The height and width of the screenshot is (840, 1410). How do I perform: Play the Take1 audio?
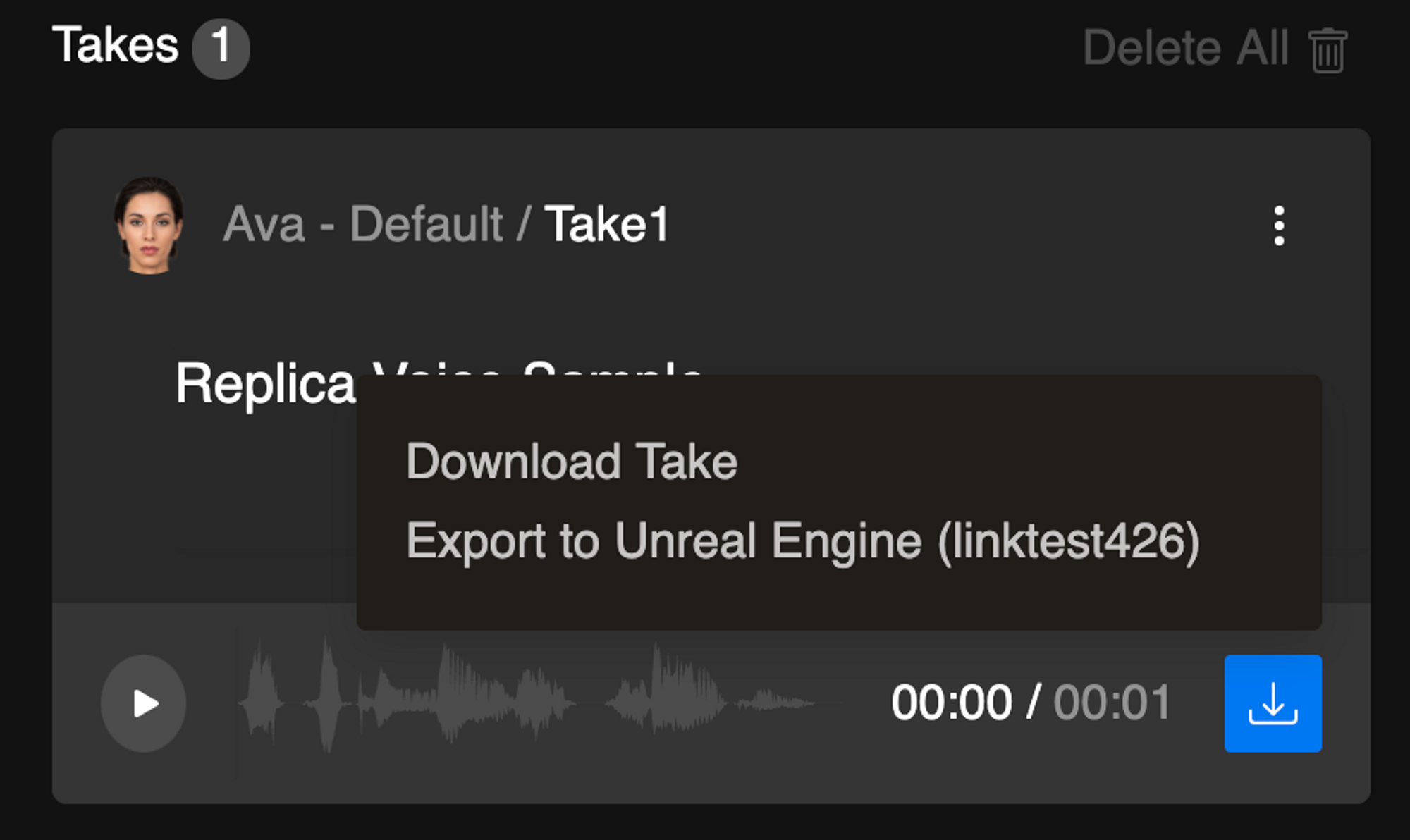coord(144,703)
